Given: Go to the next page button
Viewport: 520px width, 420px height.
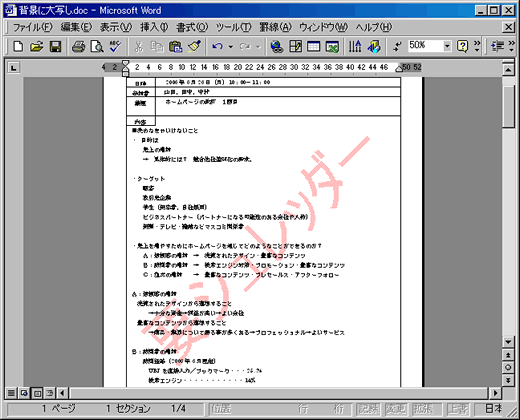Looking at the screenshot, I should [508, 380].
